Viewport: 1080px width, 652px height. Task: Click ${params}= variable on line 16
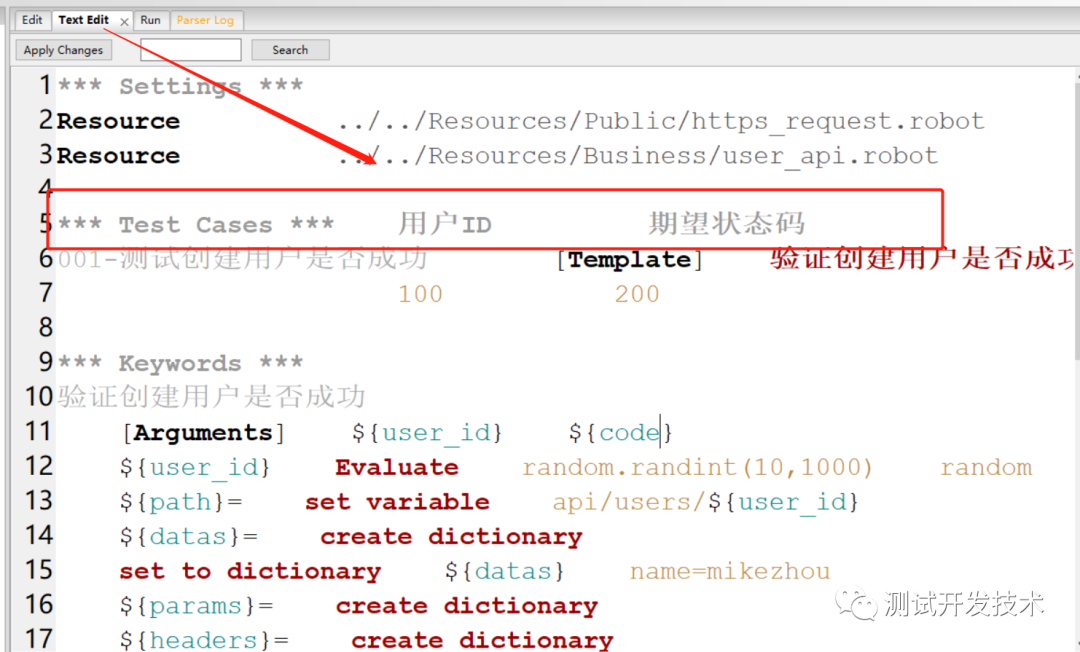(x=196, y=605)
